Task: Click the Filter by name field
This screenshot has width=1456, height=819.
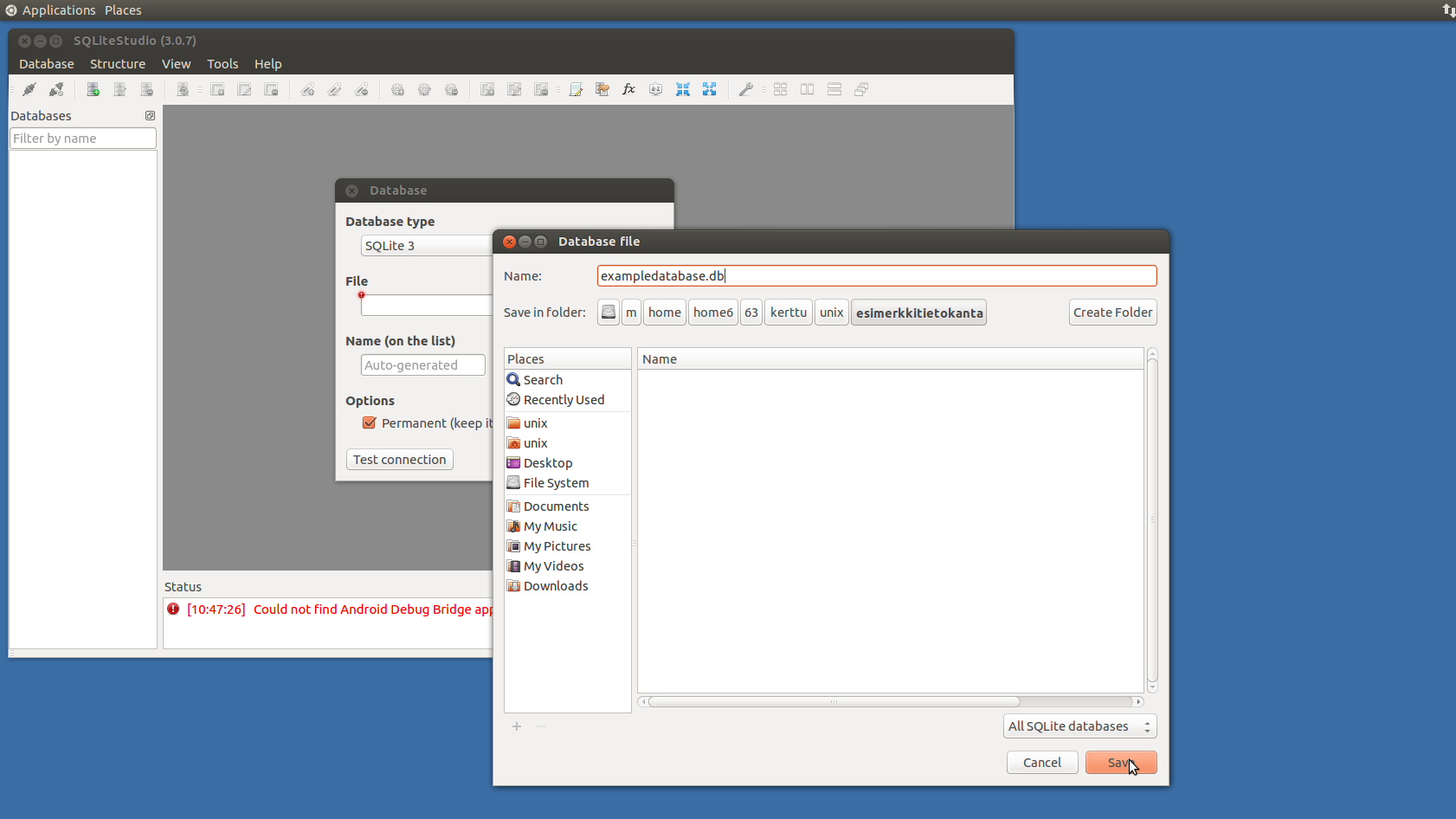Action: click(83, 139)
